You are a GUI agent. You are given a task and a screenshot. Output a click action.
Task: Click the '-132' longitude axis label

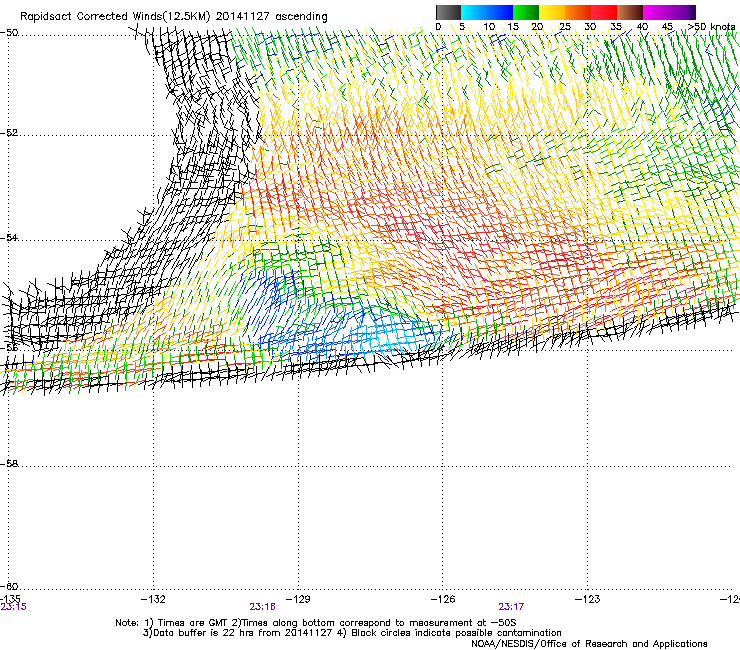tap(153, 599)
